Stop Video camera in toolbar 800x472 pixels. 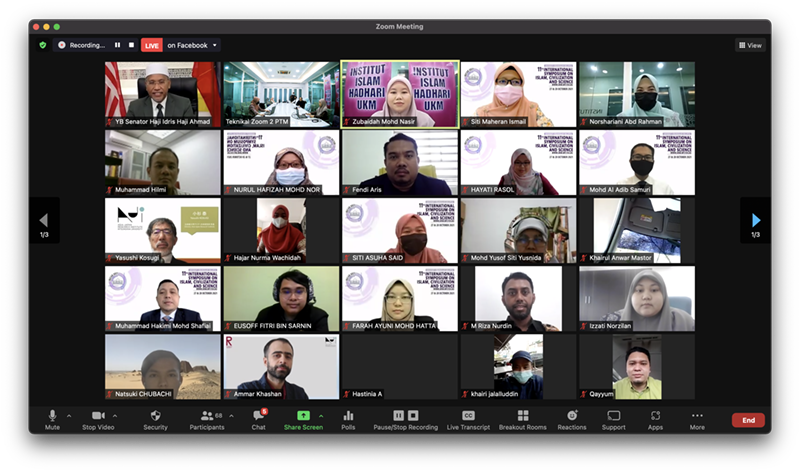(x=98, y=416)
